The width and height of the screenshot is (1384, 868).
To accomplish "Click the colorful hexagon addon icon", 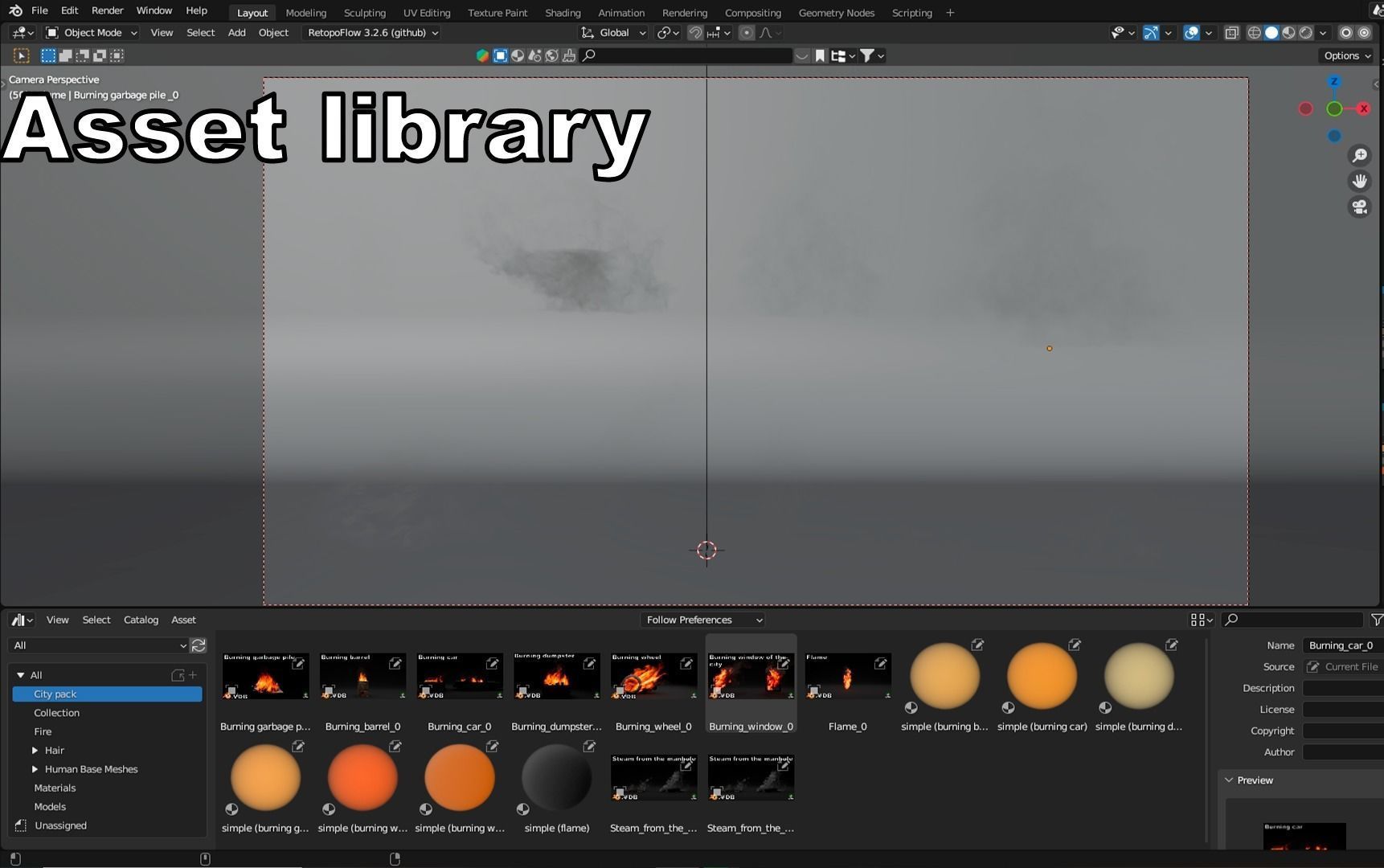I will (x=482, y=55).
